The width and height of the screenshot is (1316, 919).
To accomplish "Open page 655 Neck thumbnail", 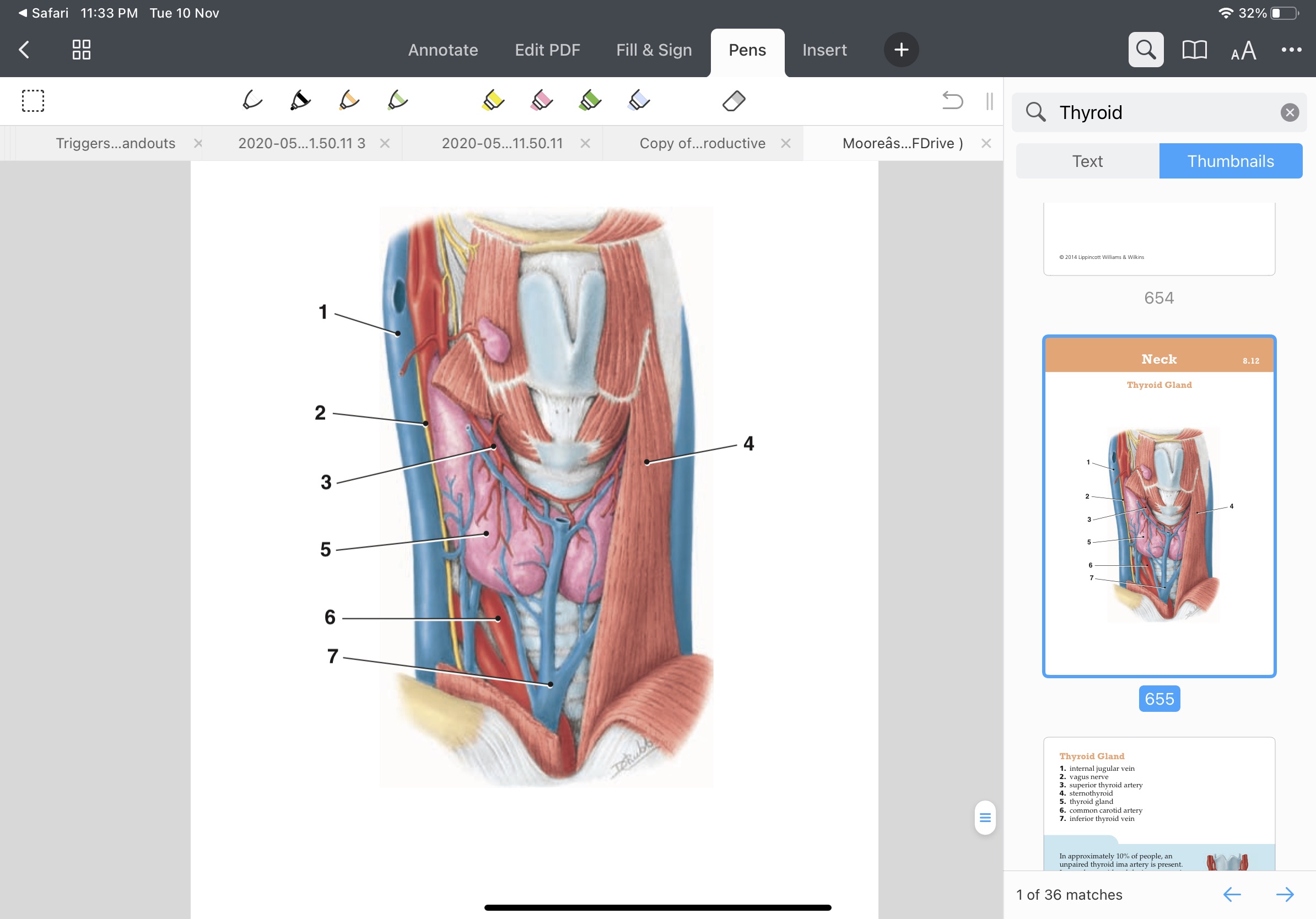I will [1158, 506].
